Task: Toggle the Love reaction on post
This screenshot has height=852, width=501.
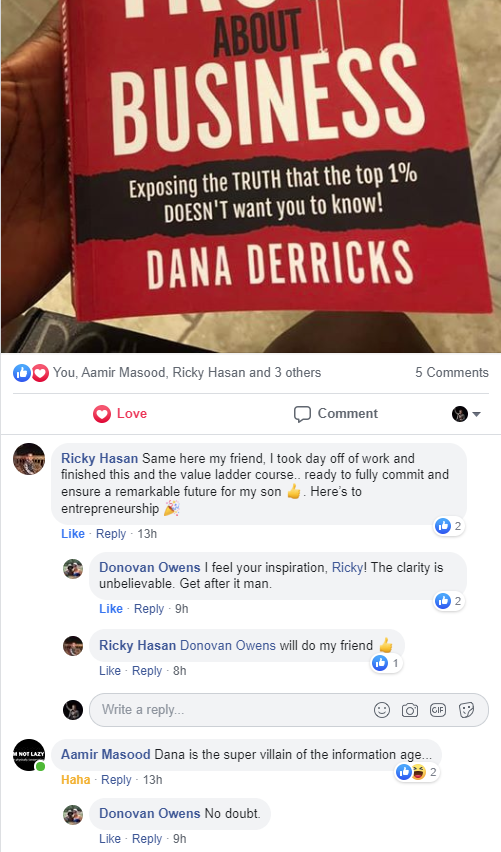Action: pos(120,414)
